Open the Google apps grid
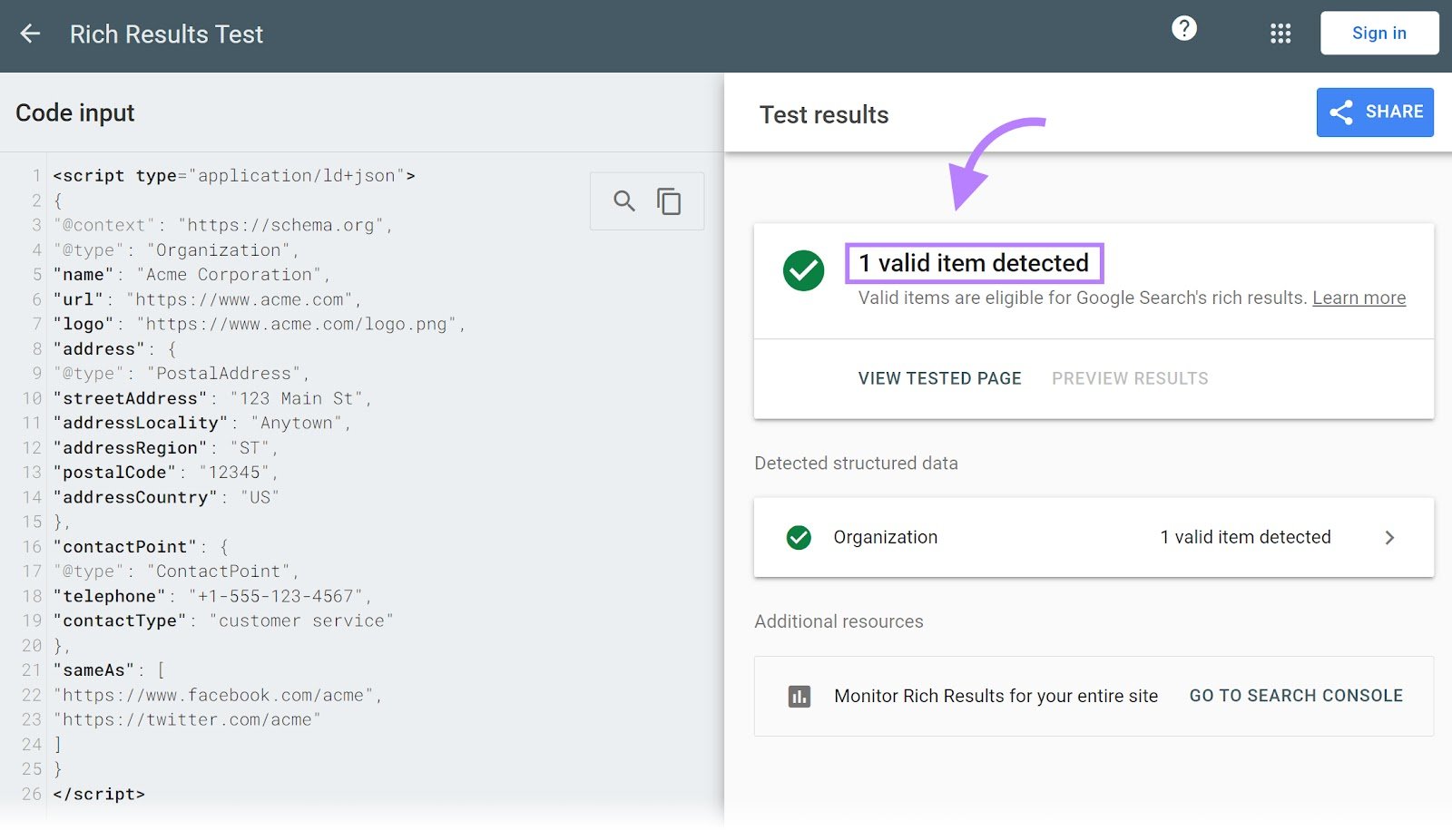The image size is (1452, 840). 1280,33
